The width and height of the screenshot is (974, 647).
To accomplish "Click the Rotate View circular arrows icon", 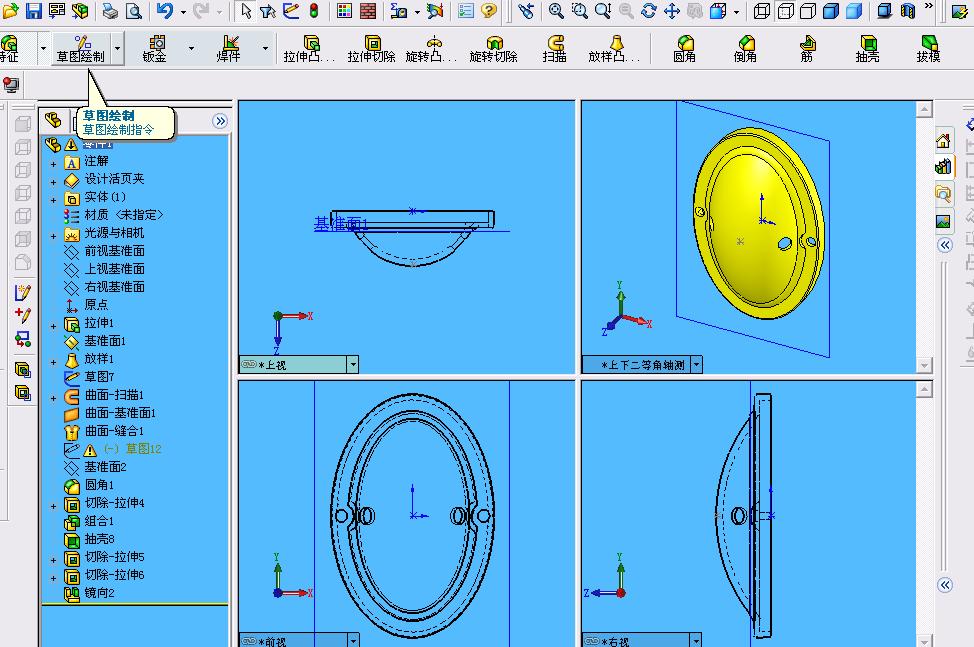I will point(649,11).
